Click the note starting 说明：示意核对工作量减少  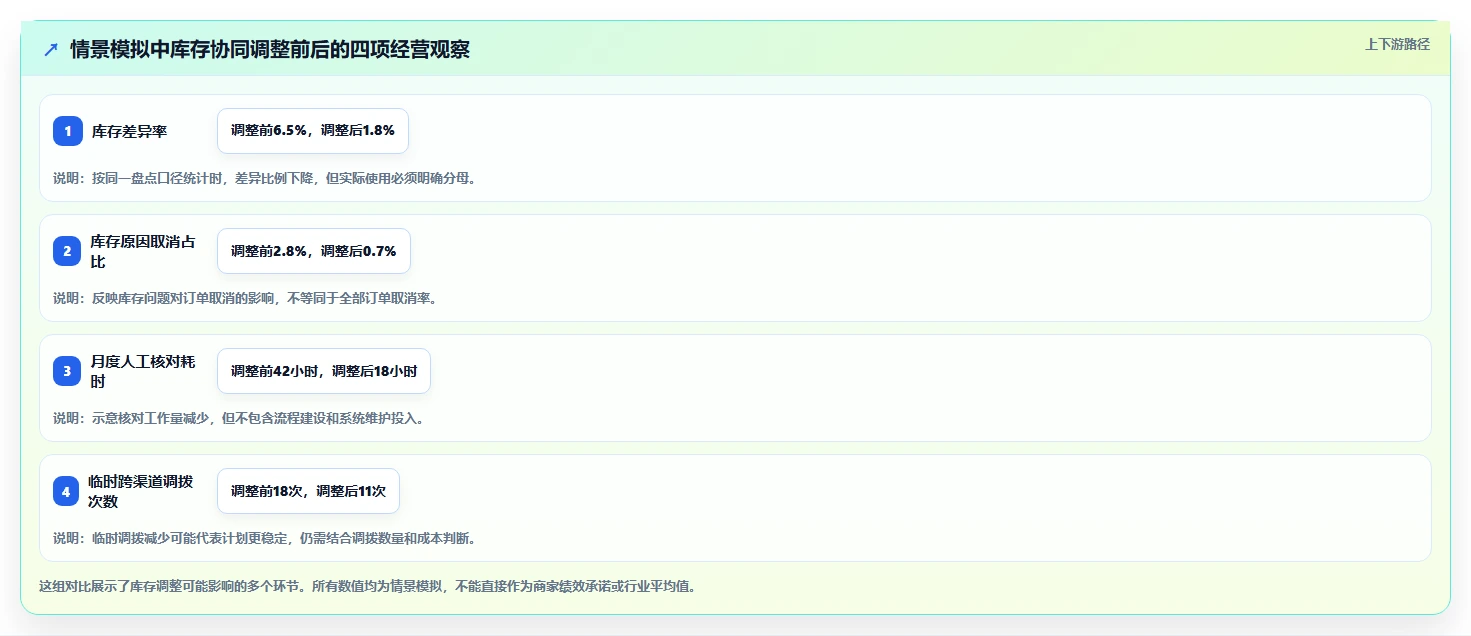[239, 418]
